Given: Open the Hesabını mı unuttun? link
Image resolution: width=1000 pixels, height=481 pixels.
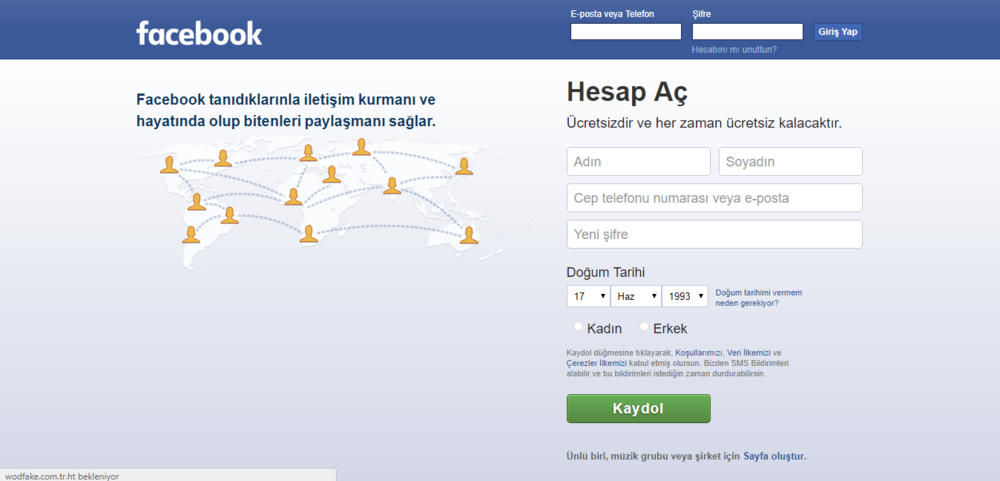Looking at the screenshot, I should (734, 49).
